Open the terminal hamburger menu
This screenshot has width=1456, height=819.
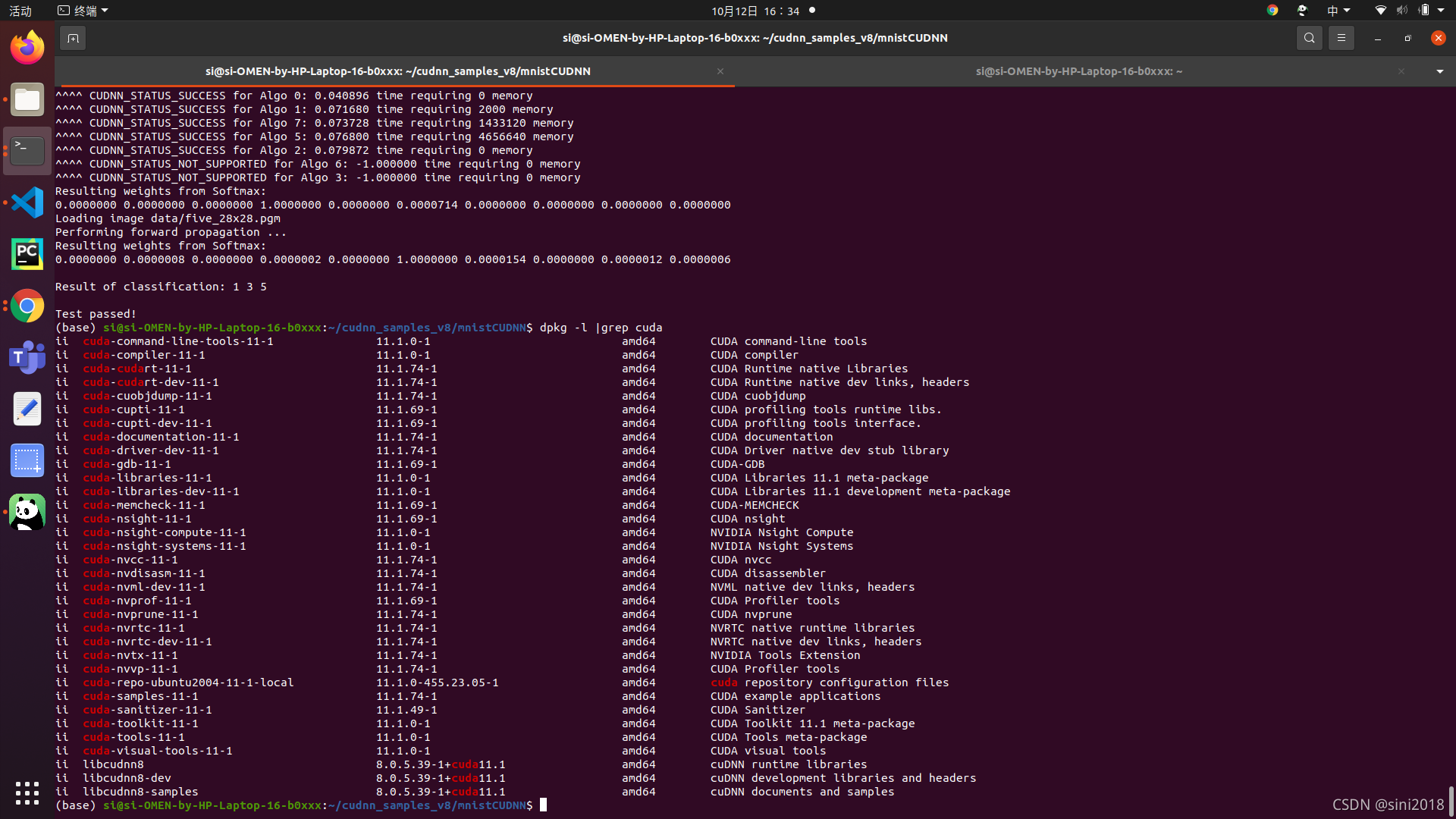1341,38
